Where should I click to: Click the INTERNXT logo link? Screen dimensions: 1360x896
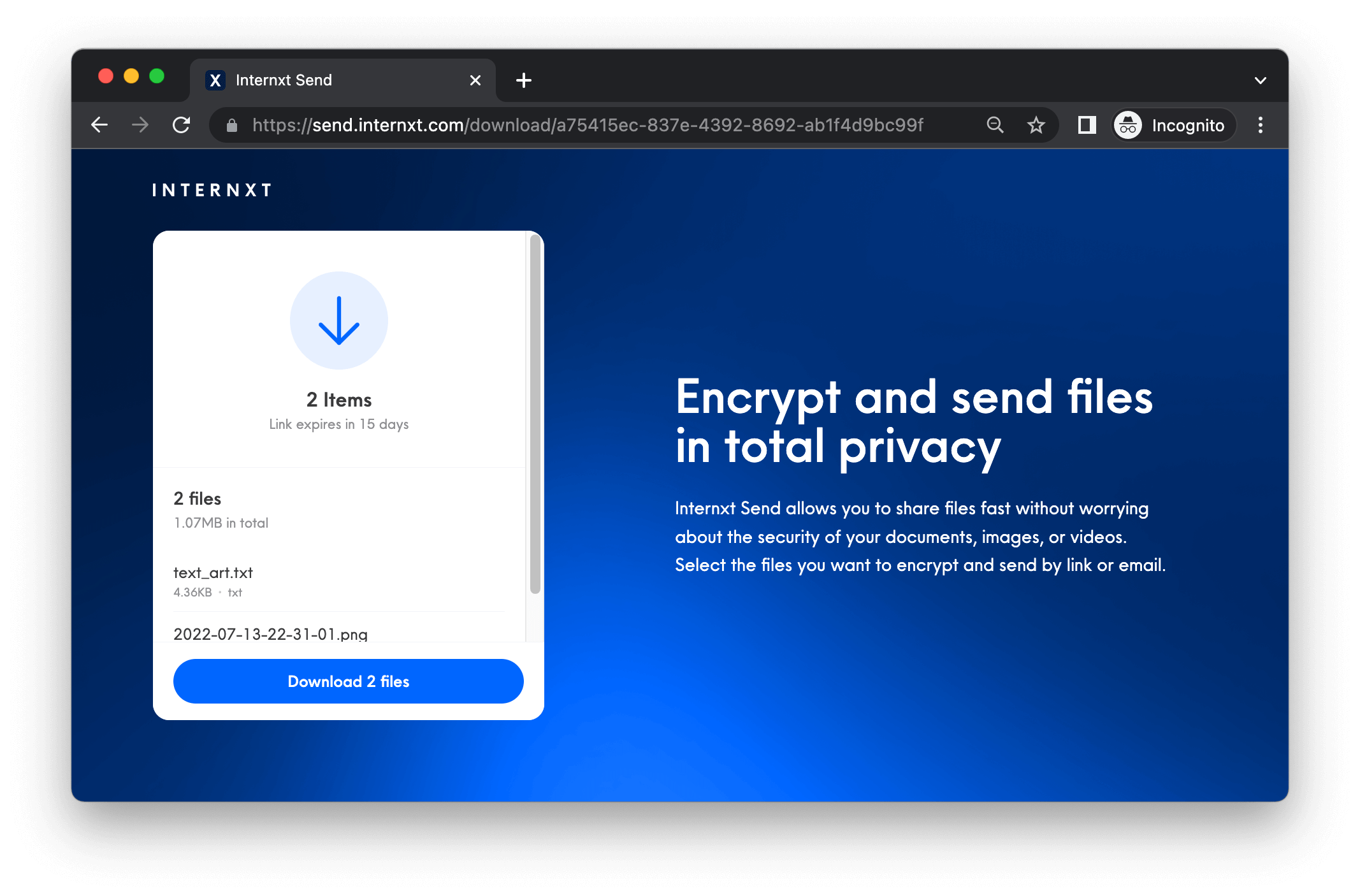[212, 191]
